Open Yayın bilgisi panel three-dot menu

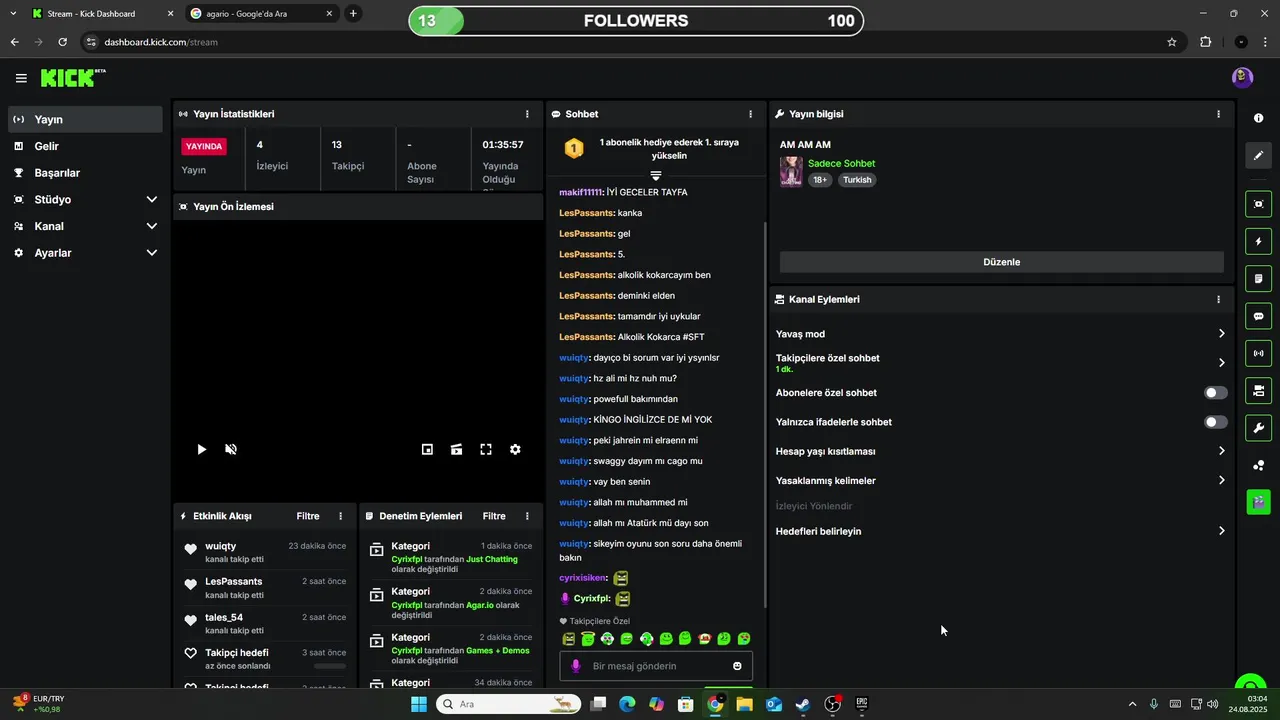(1218, 114)
